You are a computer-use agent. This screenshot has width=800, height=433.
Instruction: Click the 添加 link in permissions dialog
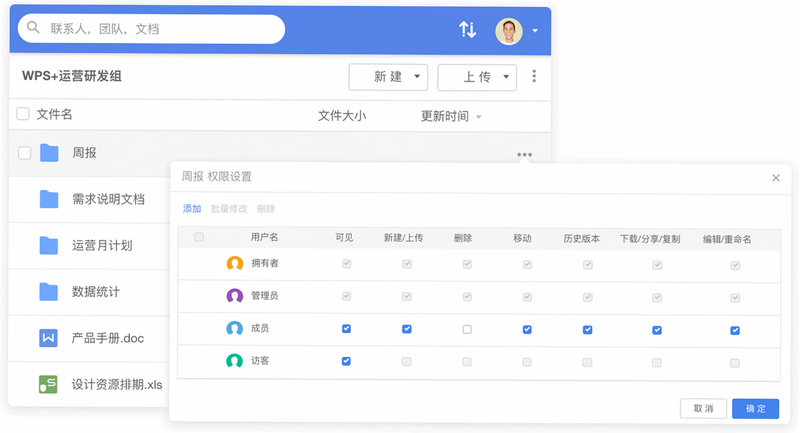click(x=192, y=209)
